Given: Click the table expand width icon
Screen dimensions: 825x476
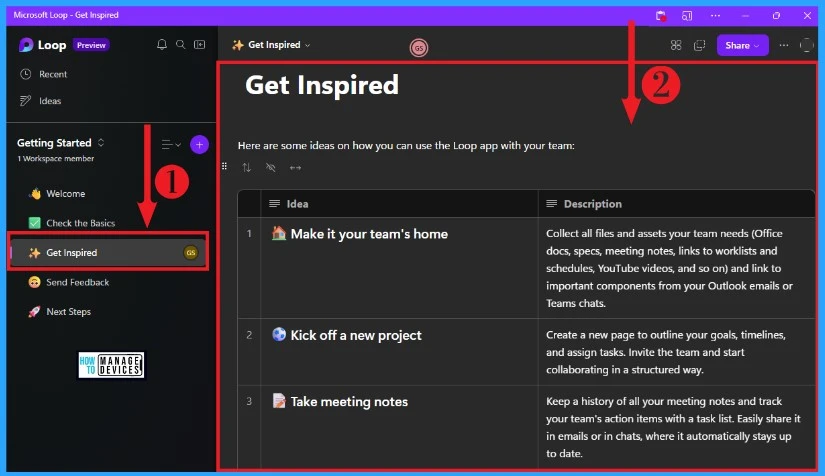Looking at the screenshot, I should (295, 168).
